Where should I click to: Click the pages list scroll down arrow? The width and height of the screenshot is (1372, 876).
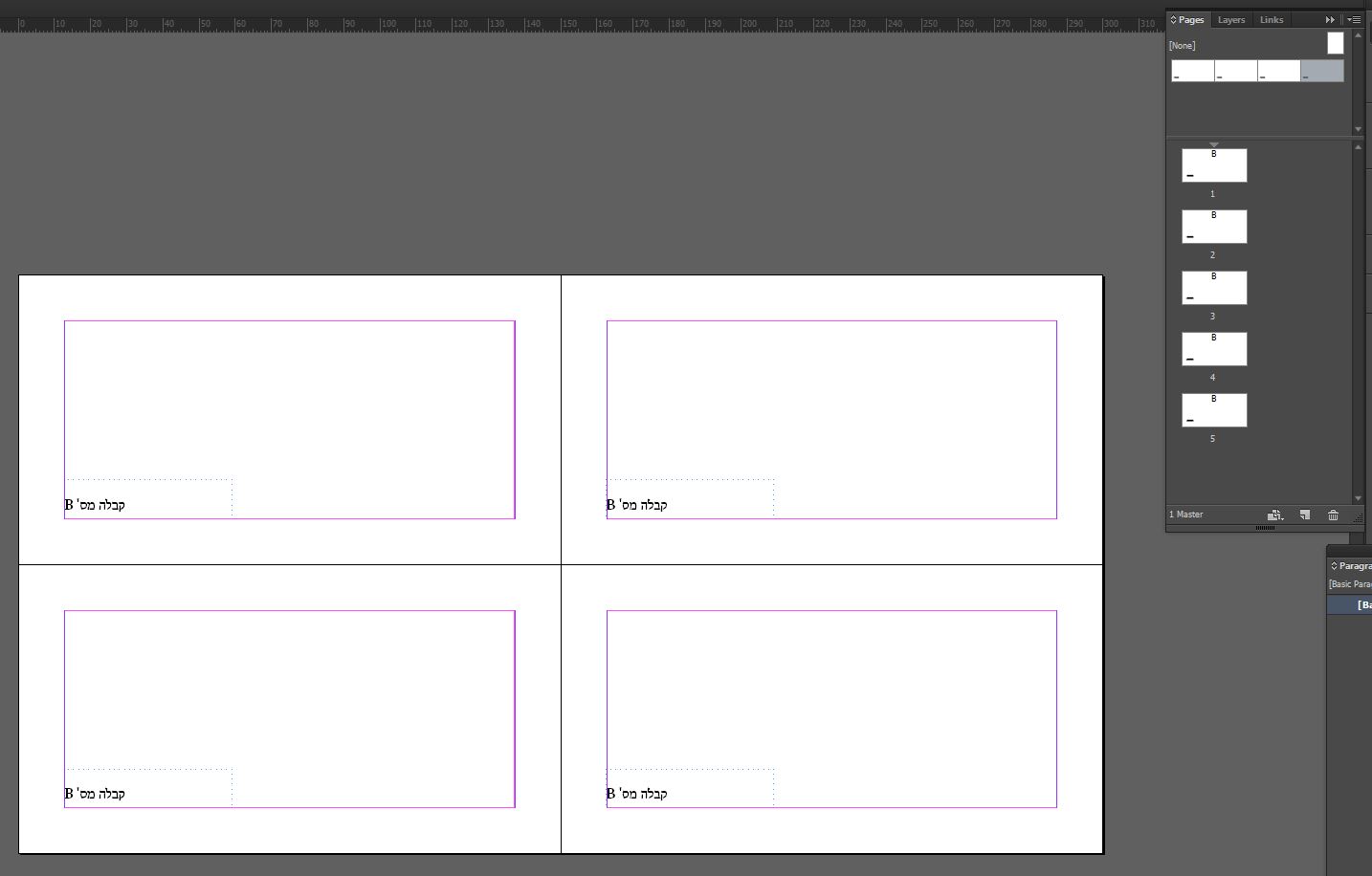coord(1358,498)
